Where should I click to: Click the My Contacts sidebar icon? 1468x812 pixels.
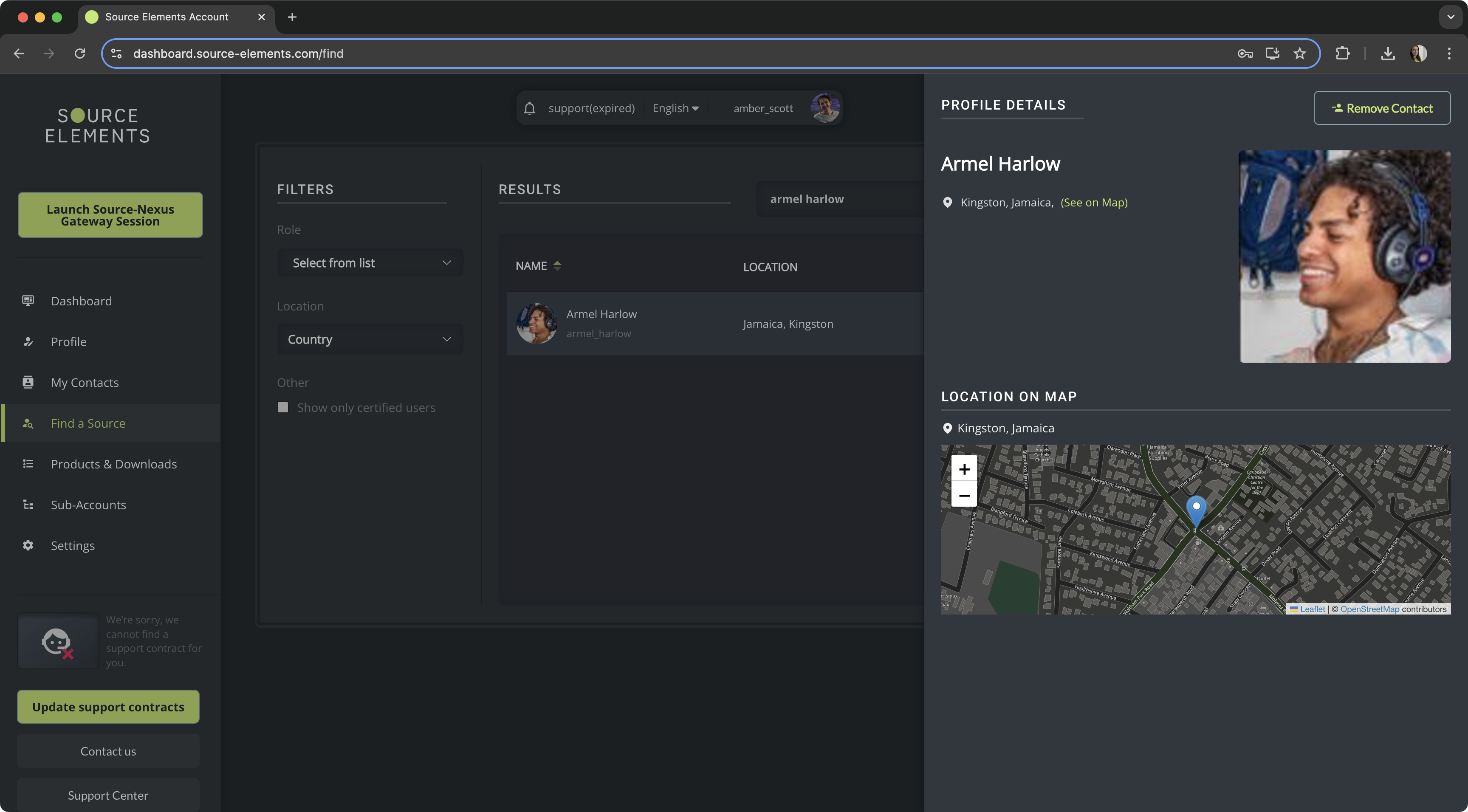pyautogui.click(x=28, y=382)
